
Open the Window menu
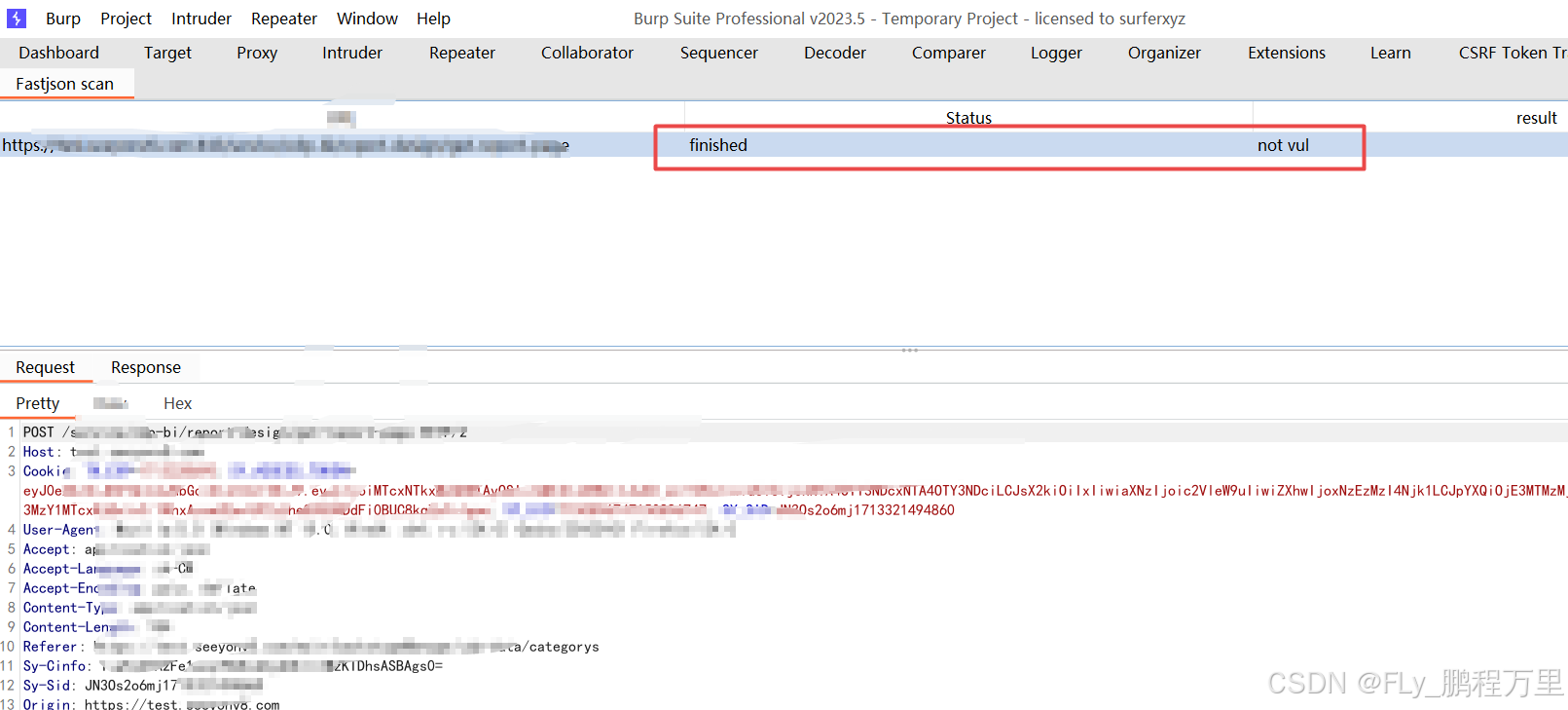367,19
